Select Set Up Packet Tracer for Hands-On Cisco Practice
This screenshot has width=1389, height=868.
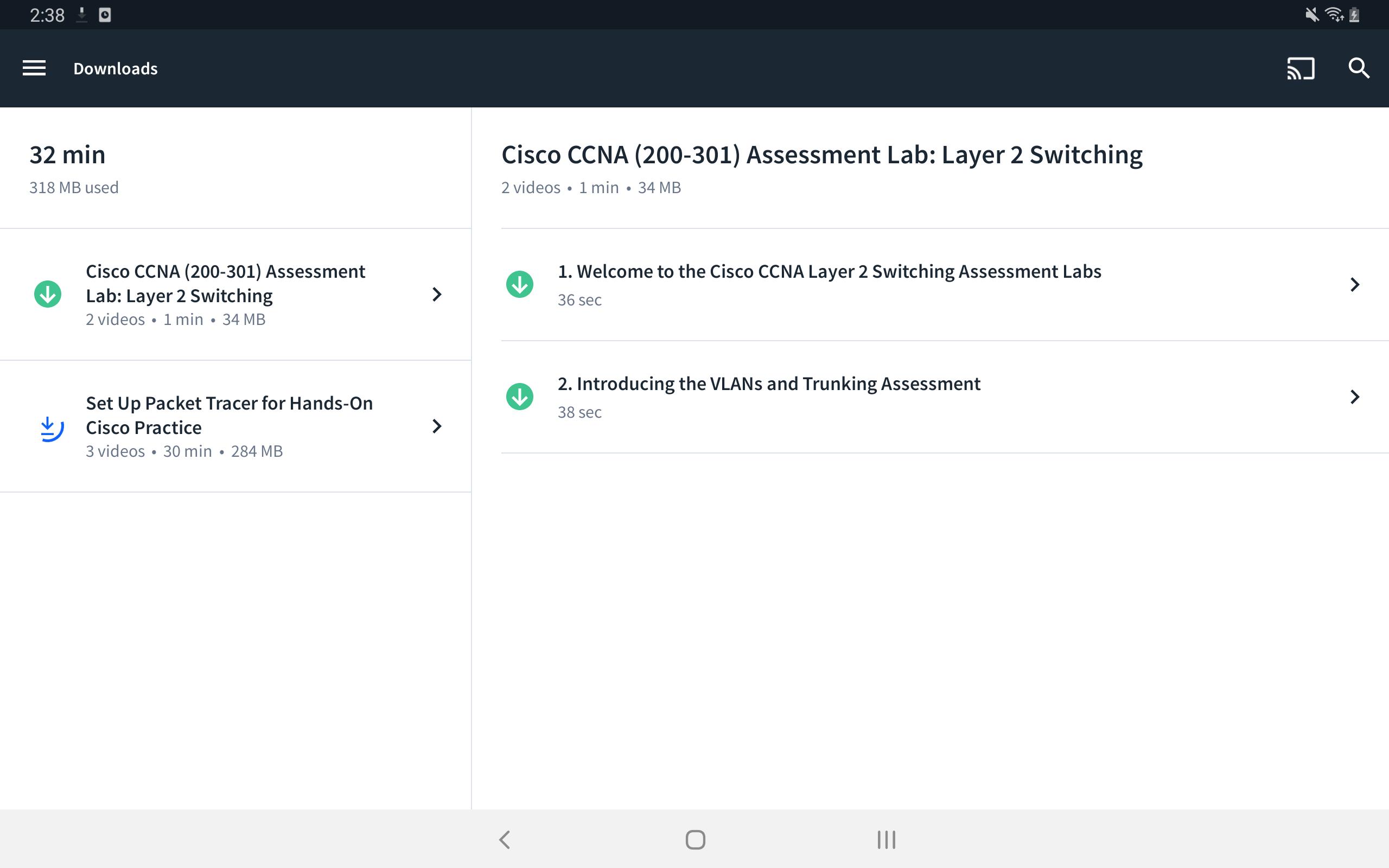click(235, 426)
